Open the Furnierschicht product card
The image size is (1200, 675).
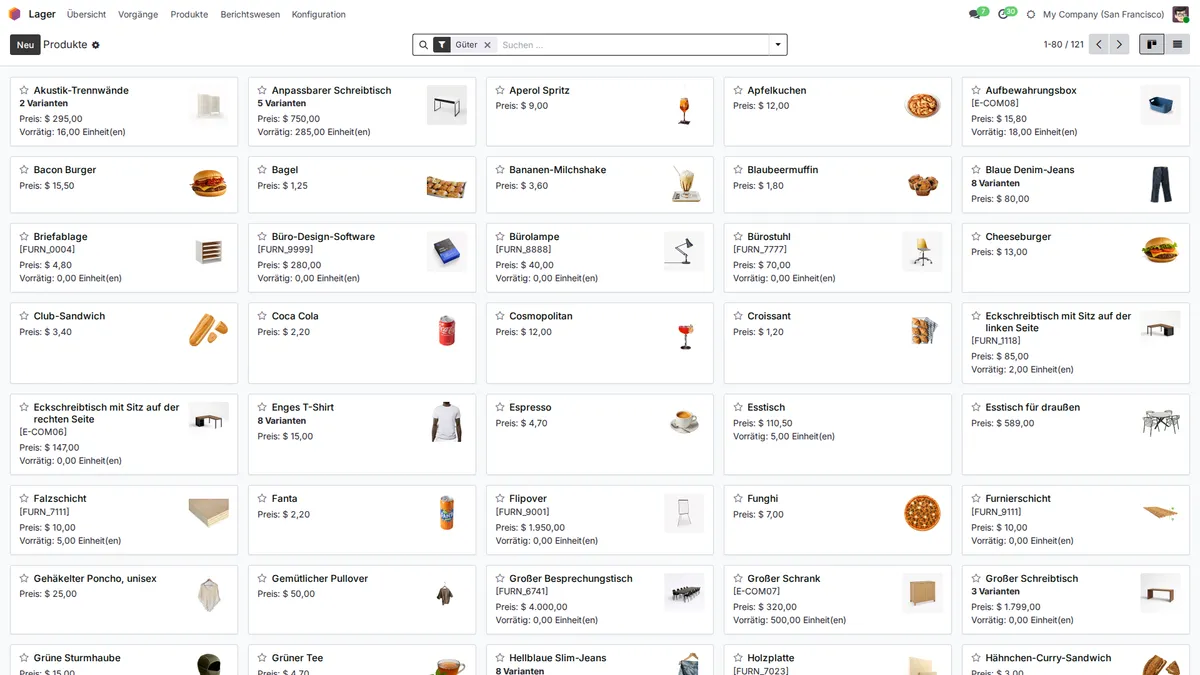click(1076, 520)
